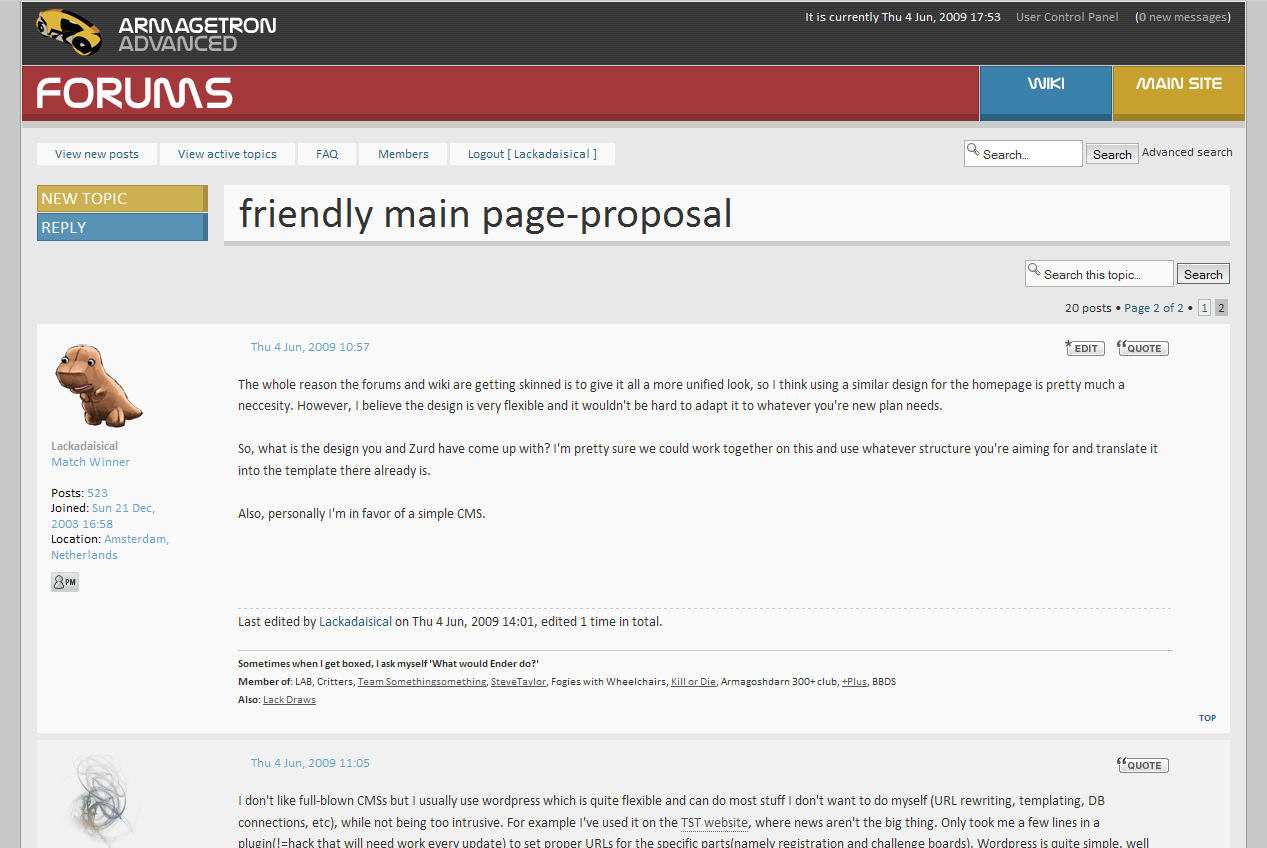
Task: Click Lackadaisical's dinosaur avatar
Action: tap(97, 385)
